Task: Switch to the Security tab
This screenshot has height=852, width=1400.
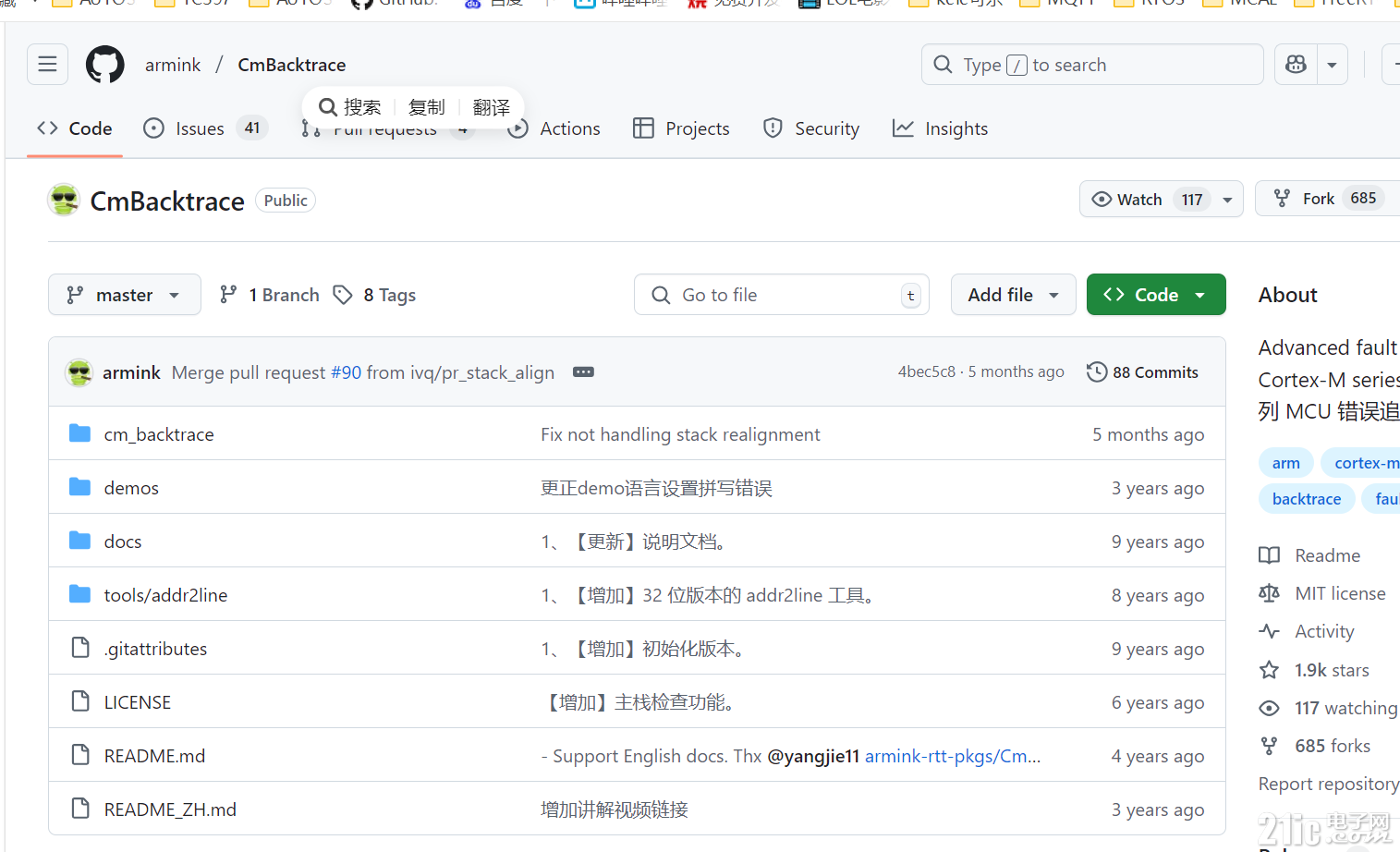Action: coord(811,128)
